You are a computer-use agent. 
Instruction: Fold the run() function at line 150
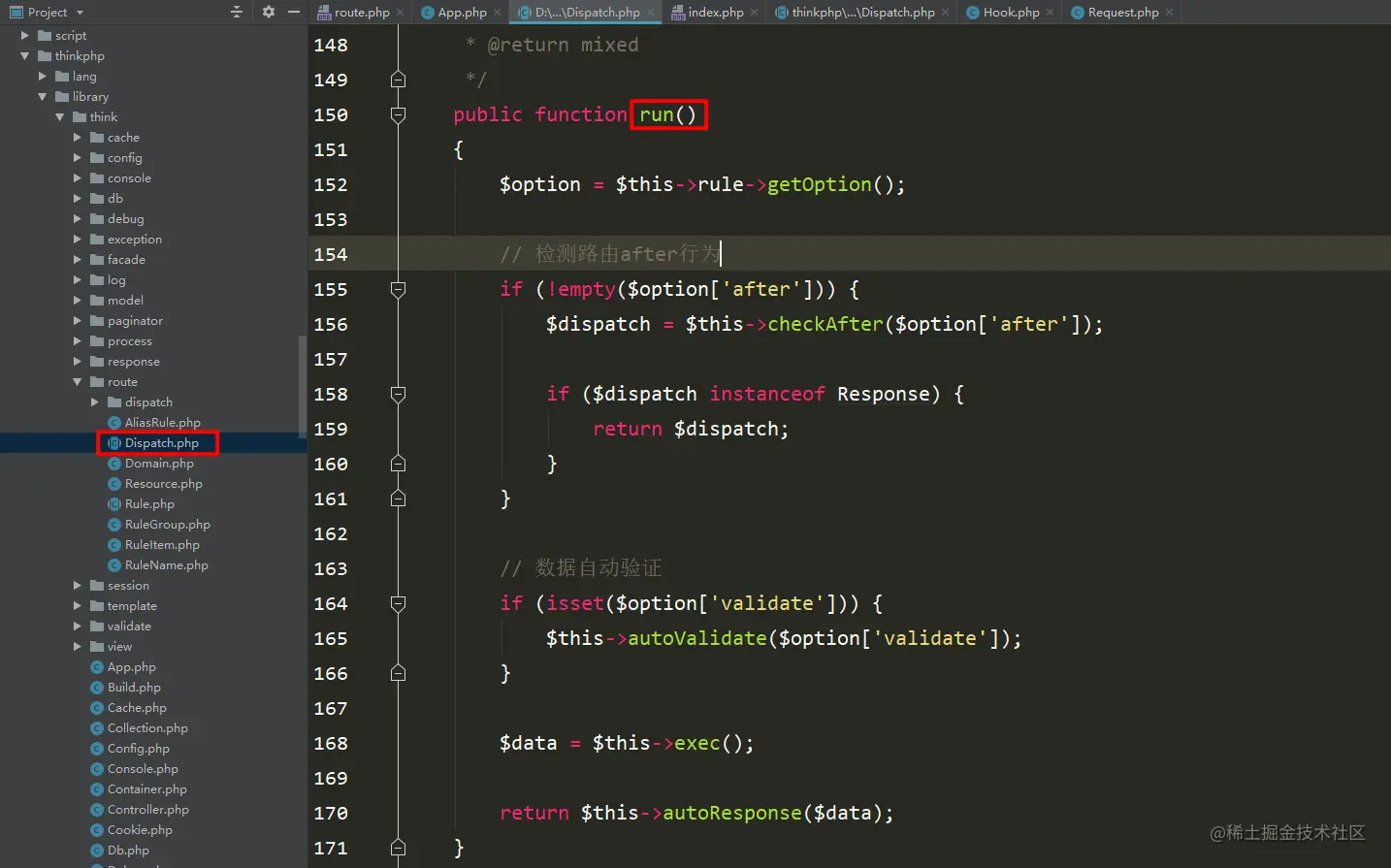(x=398, y=114)
